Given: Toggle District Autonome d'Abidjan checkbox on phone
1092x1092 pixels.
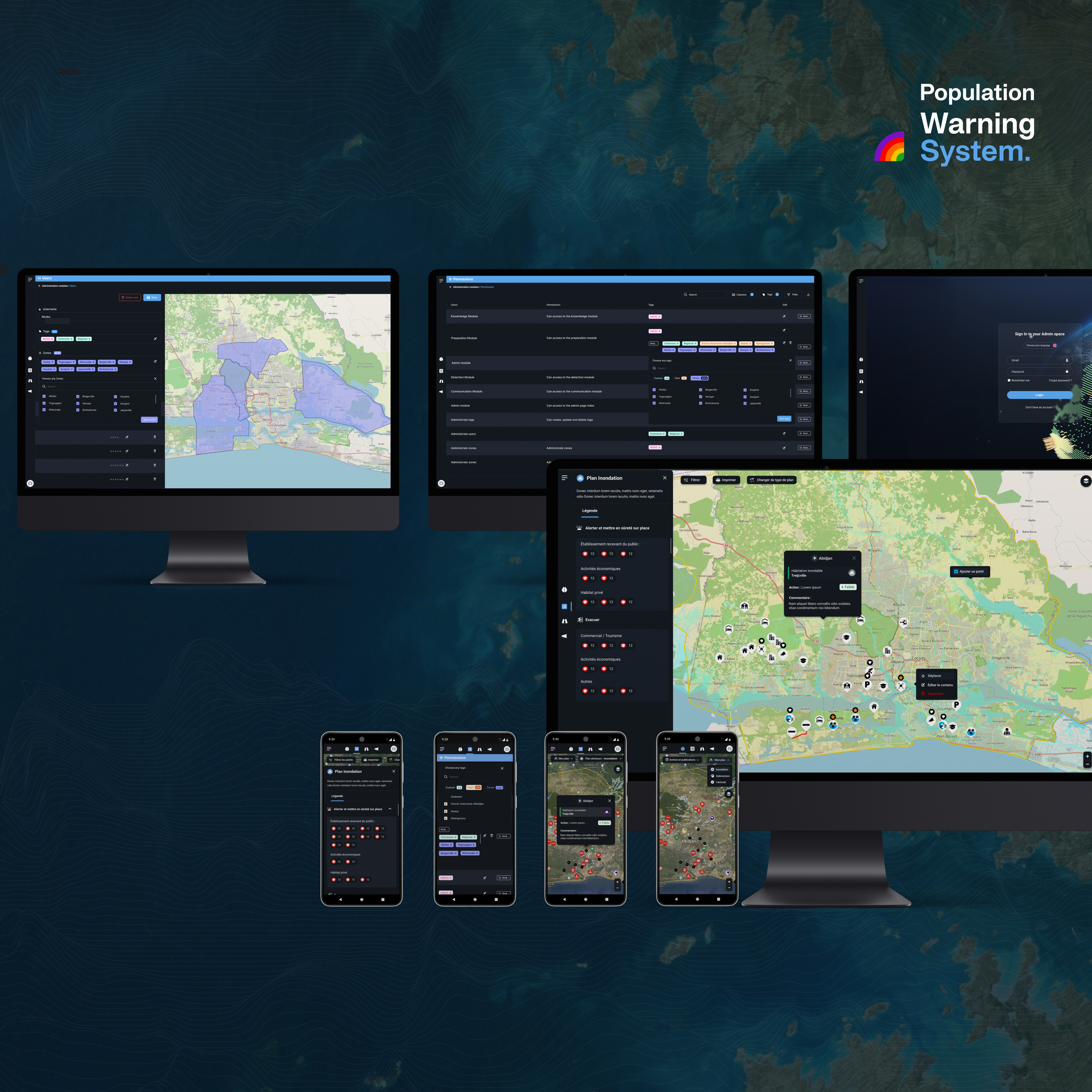Looking at the screenshot, I should pyautogui.click(x=446, y=804).
